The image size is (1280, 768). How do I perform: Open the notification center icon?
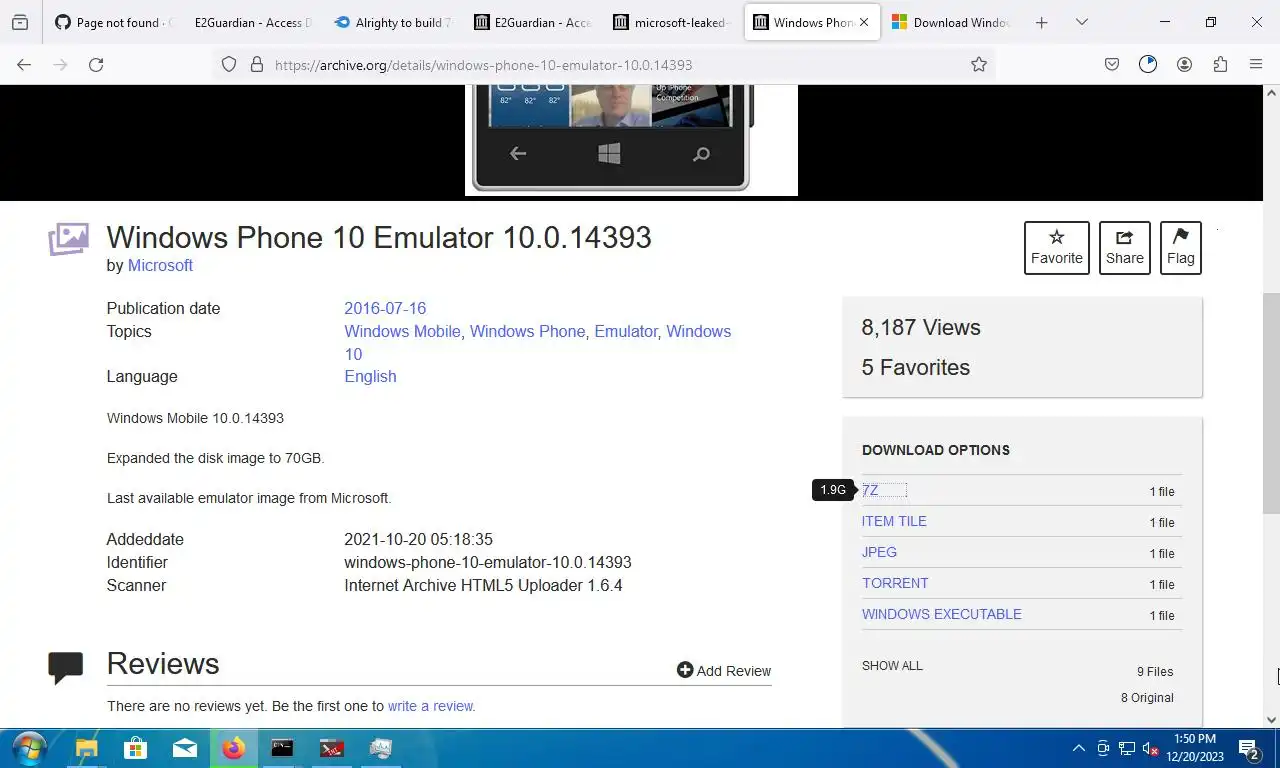[x=1249, y=748]
